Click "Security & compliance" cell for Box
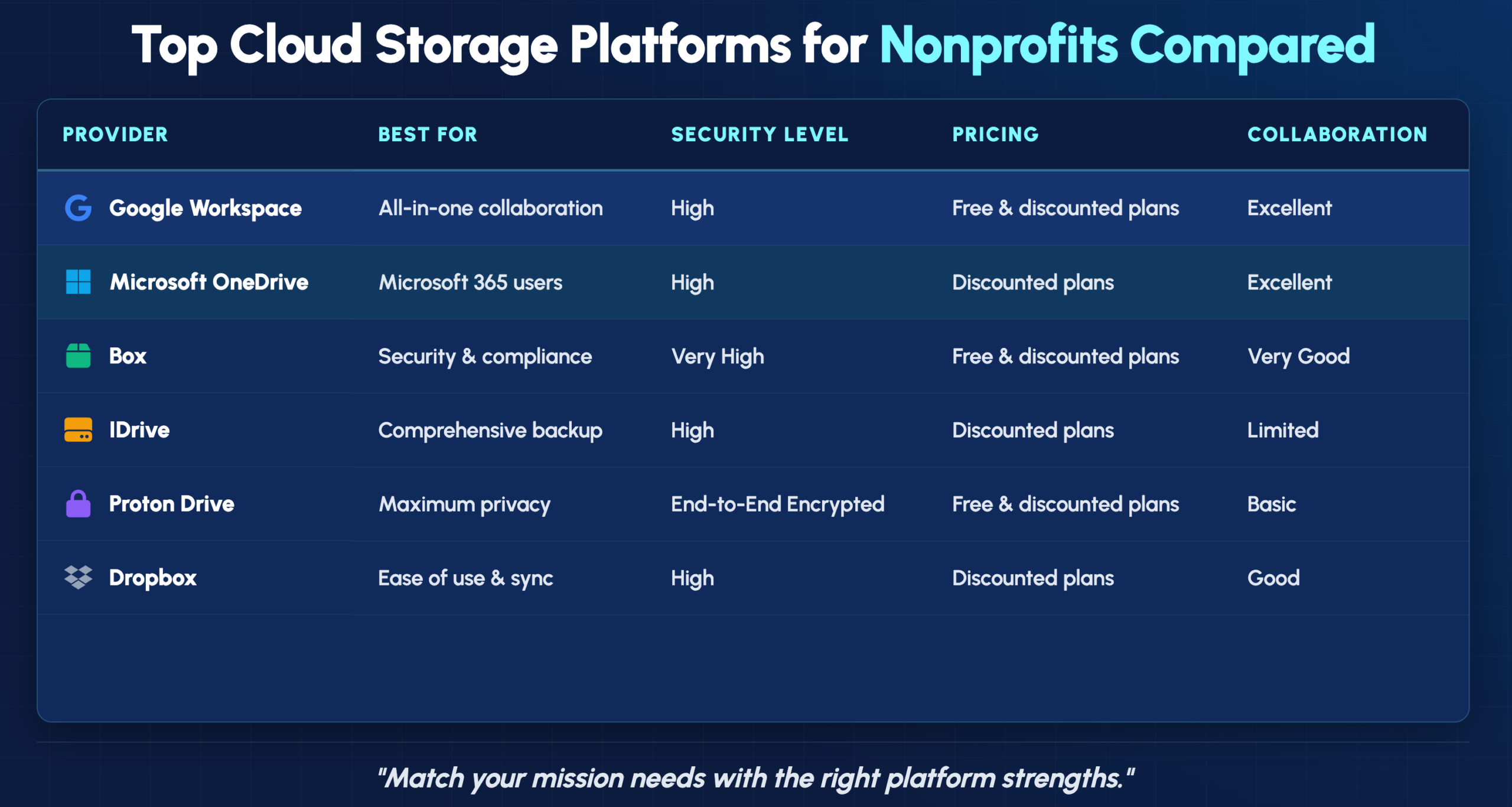The width and height of the screenshot is (1512, 807). coord(485,356)
